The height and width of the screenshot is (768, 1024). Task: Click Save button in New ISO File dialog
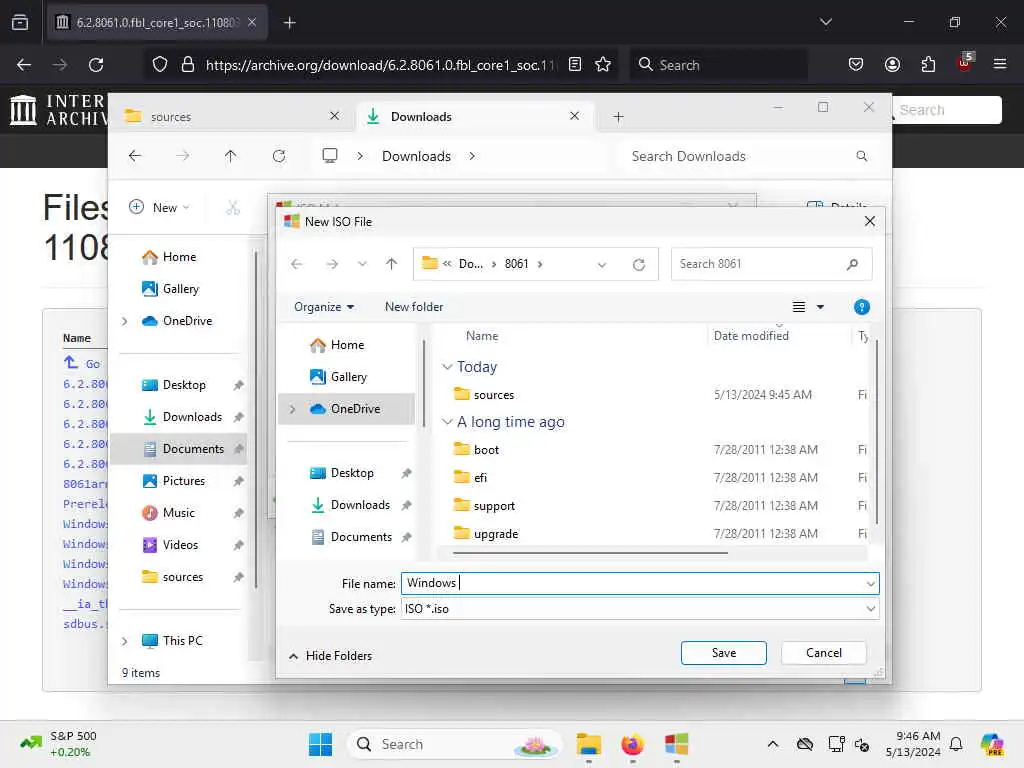tap(723, 652)
